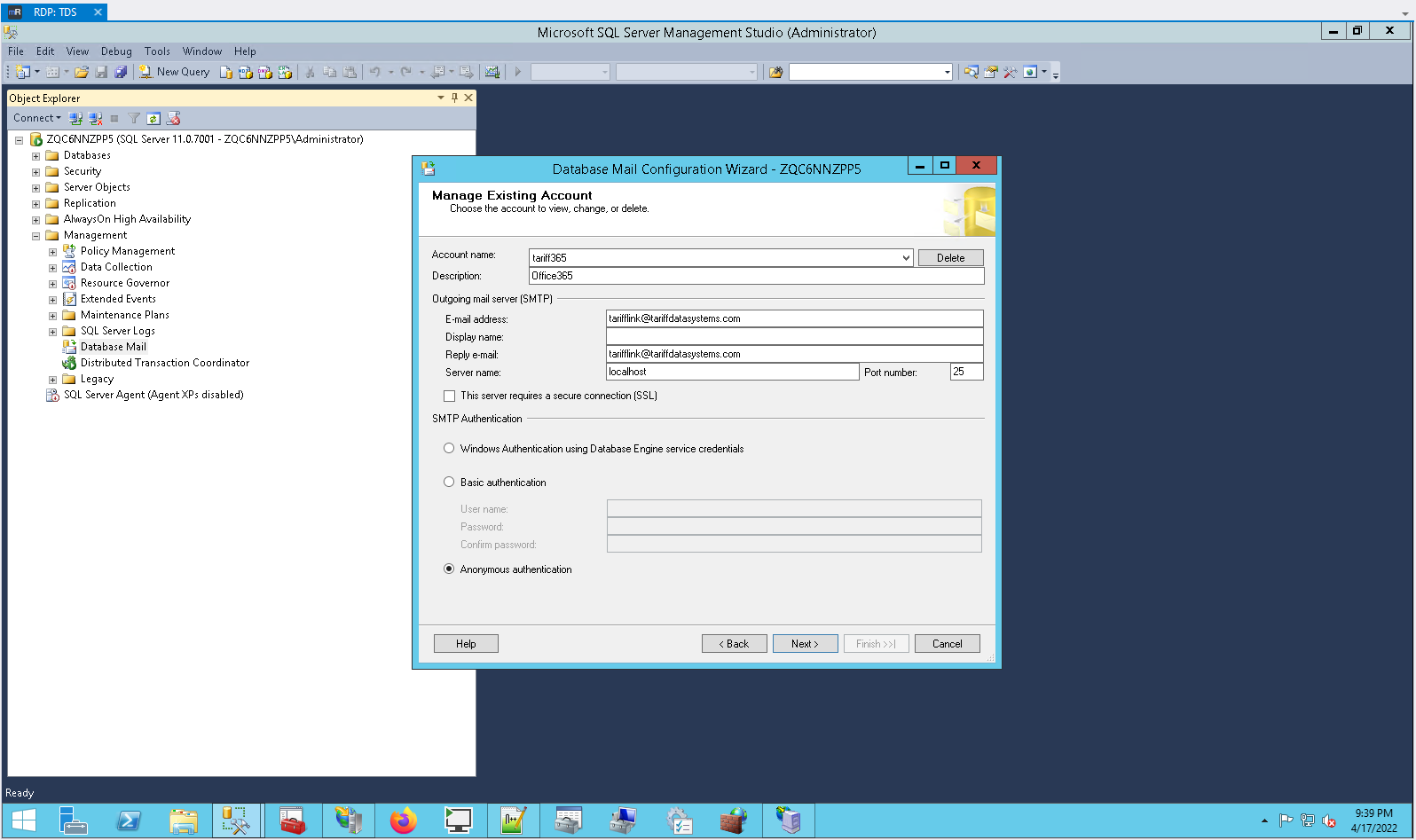Viewport: 1416px width, 840px height.
Task: Click the Properties Window icon in toolbar
Action: [x=991, y=72]
